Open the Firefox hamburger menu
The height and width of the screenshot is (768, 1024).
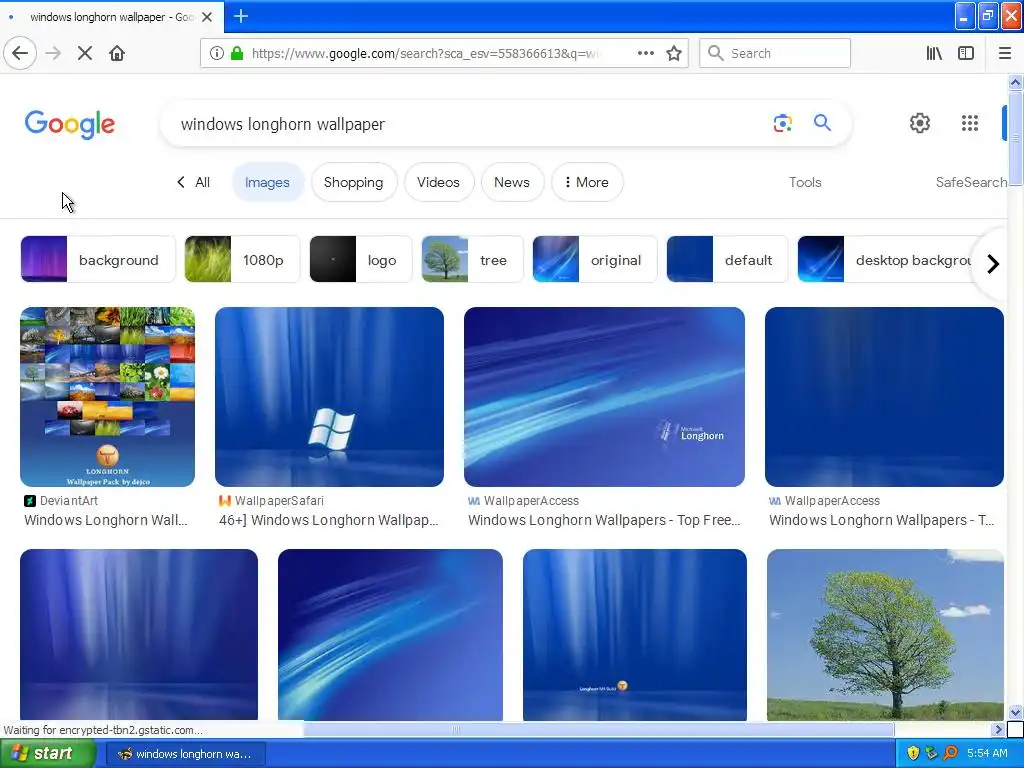point(1005,53)
